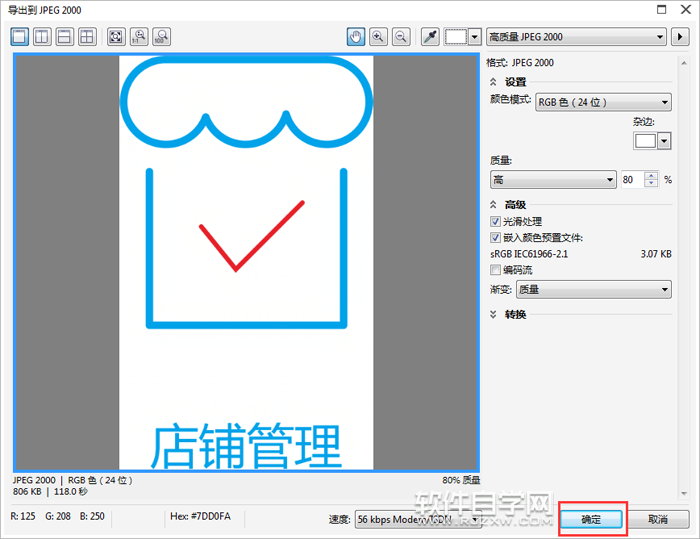
Task: Click the Hex: #7DD0FA value
Action: click(x=200, y=516)
